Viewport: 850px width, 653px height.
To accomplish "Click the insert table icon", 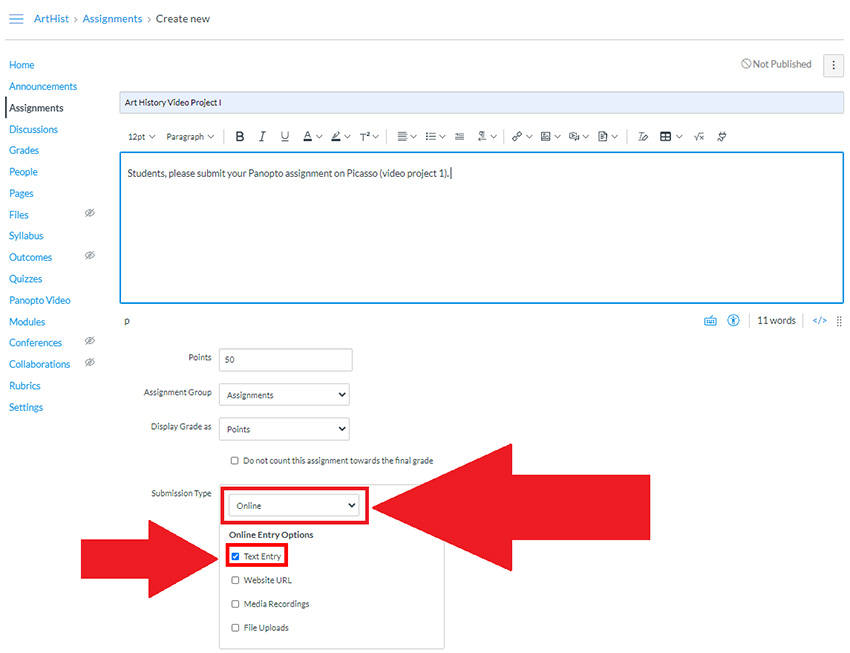I will click(x=666, y=137).
